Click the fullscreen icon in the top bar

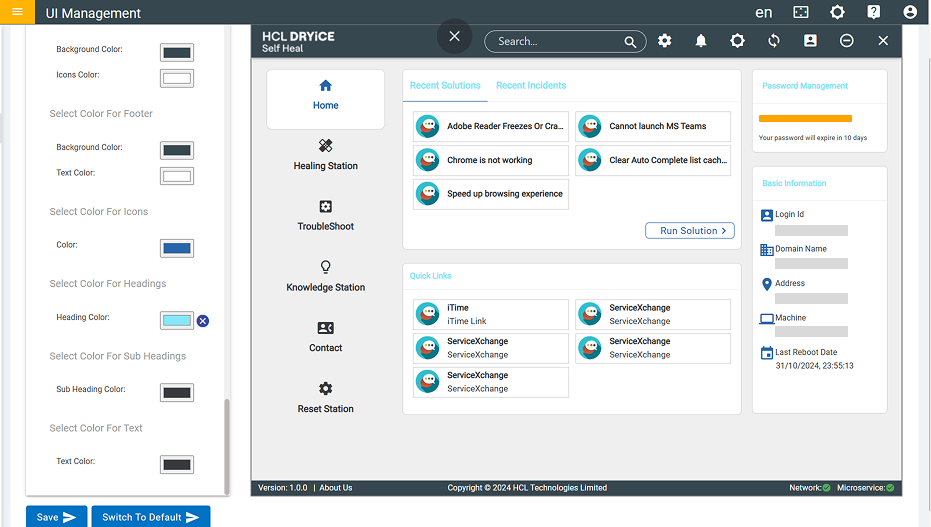click(801, 12)
